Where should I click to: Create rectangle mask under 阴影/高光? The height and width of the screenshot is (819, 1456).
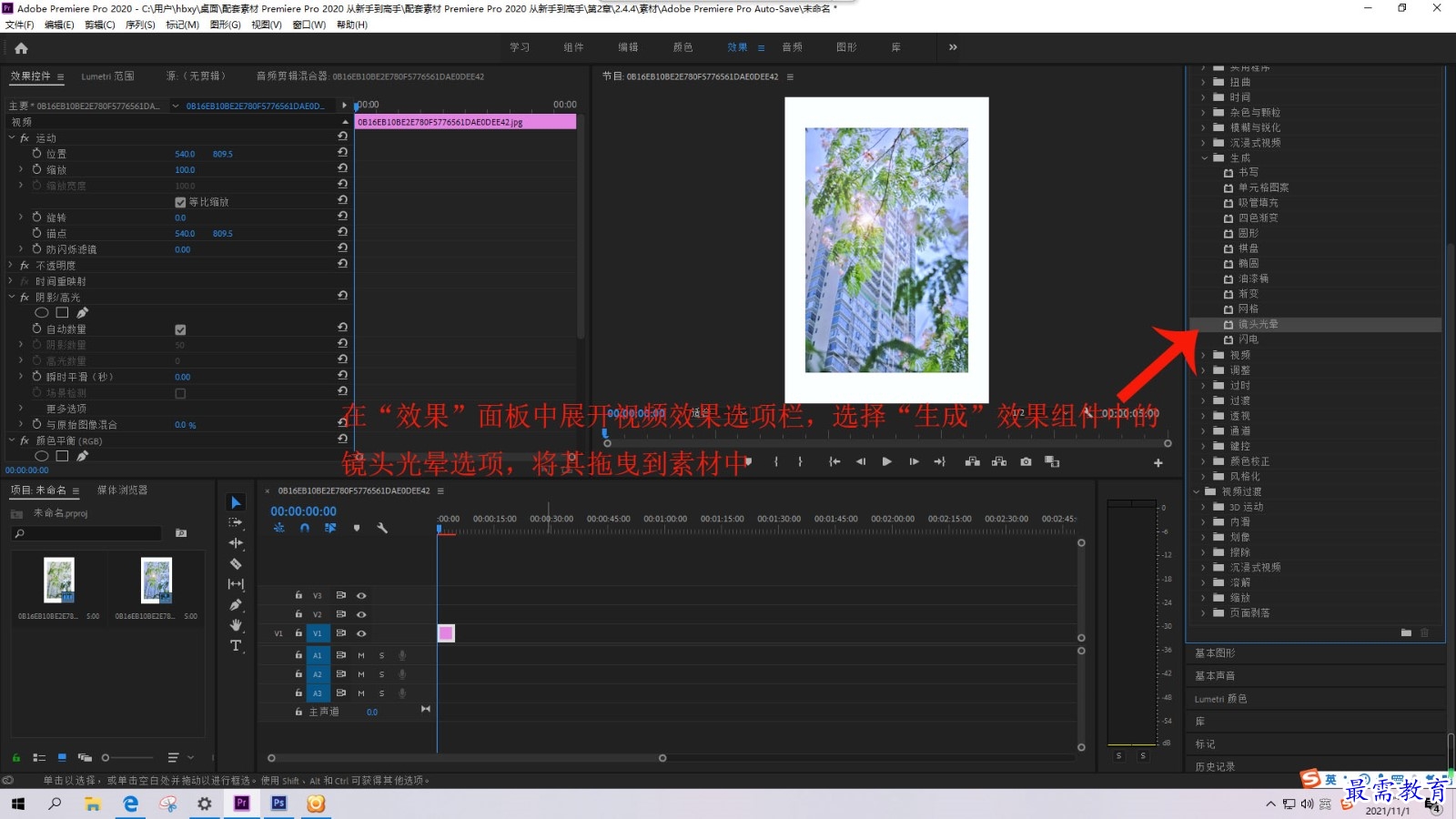(62, 313)
